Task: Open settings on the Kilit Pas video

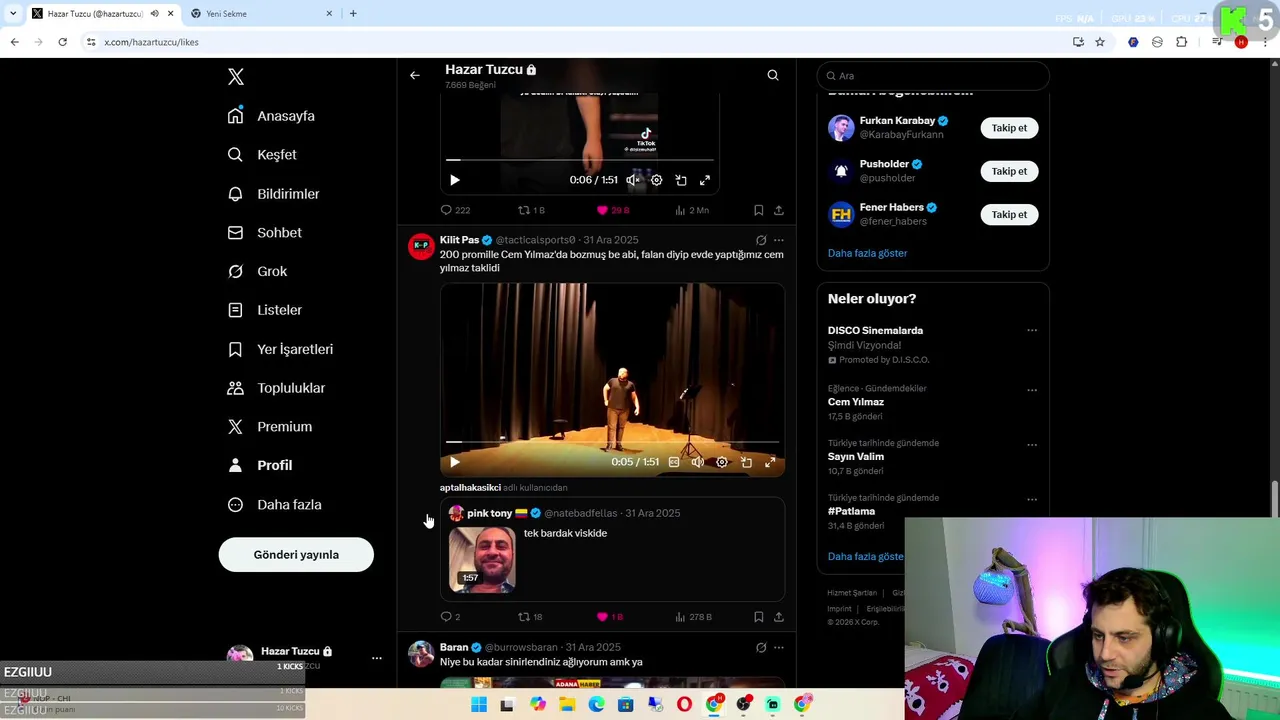Action: tap(722, 462)
